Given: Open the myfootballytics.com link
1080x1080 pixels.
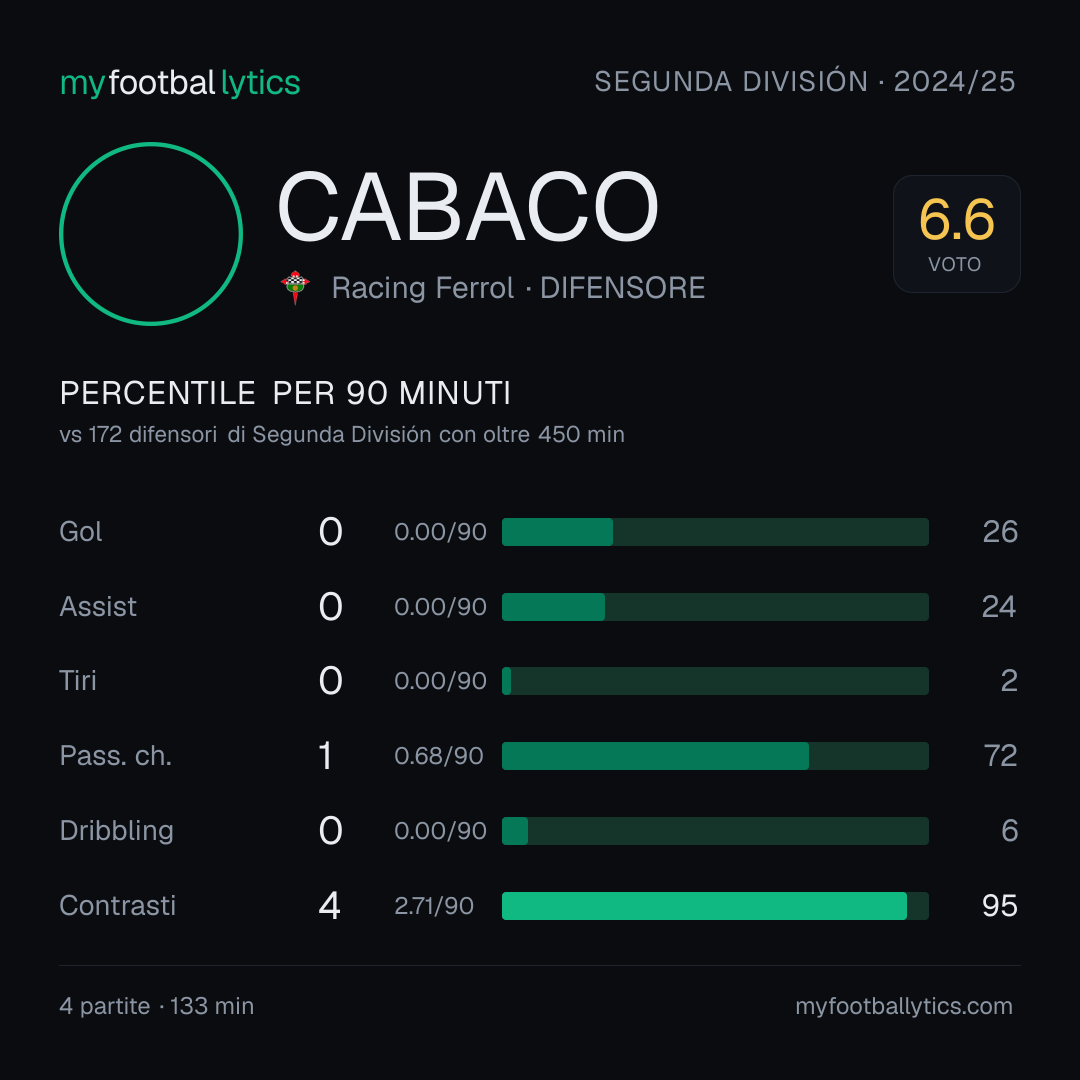Looking at the screenshot, I should [904, 1006].
